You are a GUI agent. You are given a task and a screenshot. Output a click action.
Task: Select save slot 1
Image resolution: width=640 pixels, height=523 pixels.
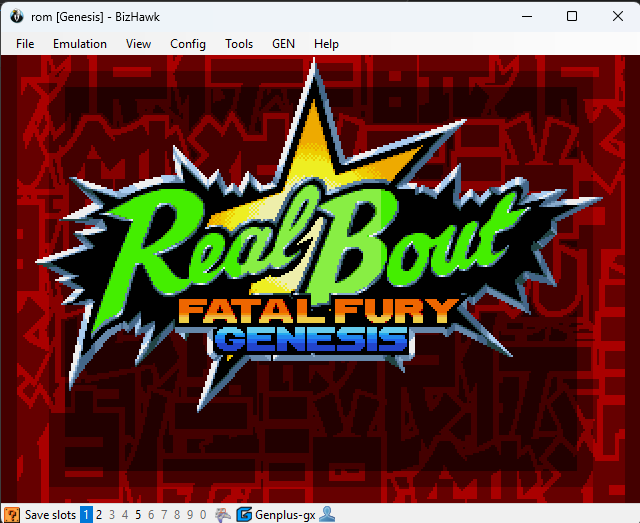pyautogui.click(x=86, y=514)
